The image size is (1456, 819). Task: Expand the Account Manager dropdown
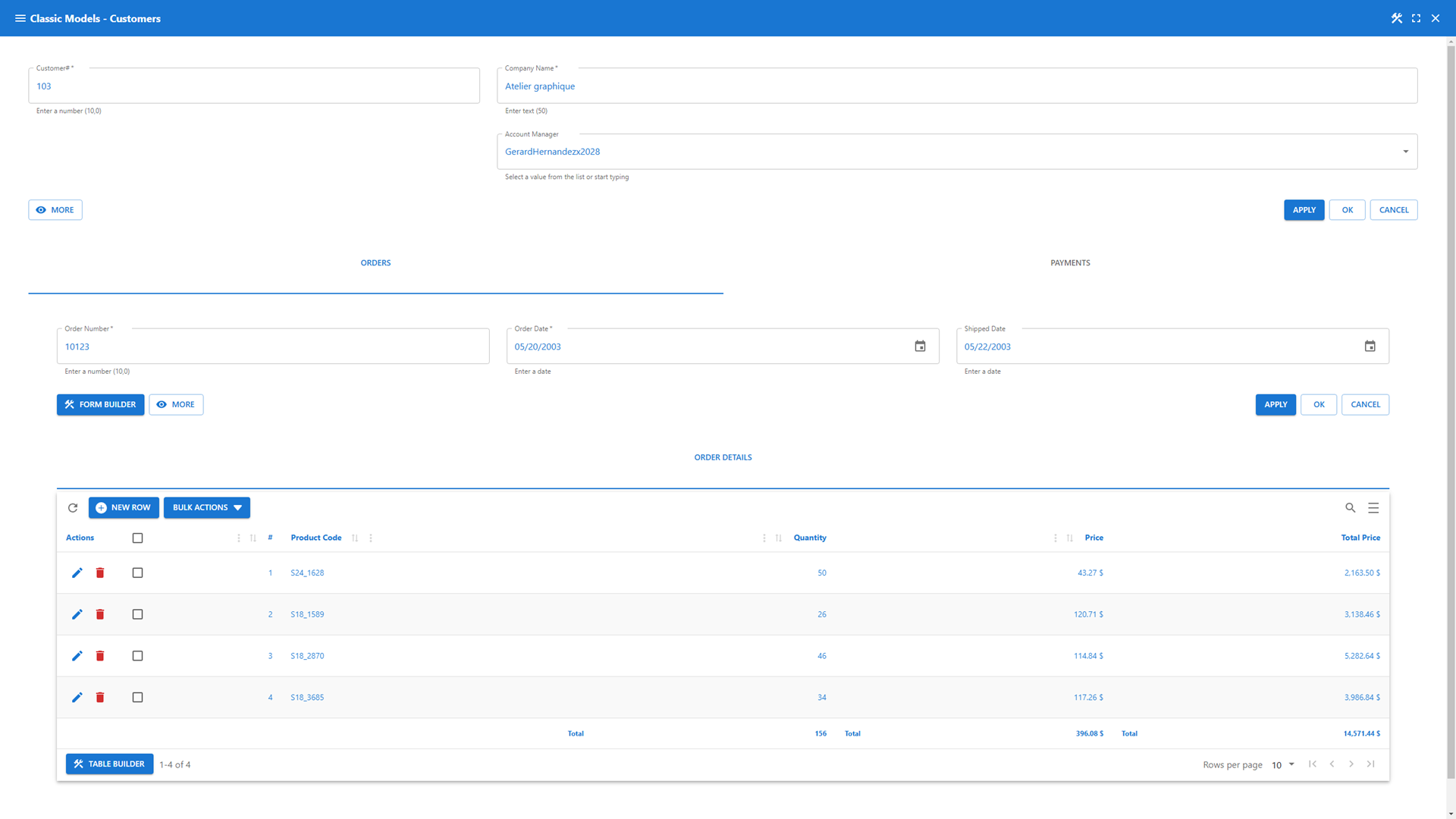click(1405, 152)
